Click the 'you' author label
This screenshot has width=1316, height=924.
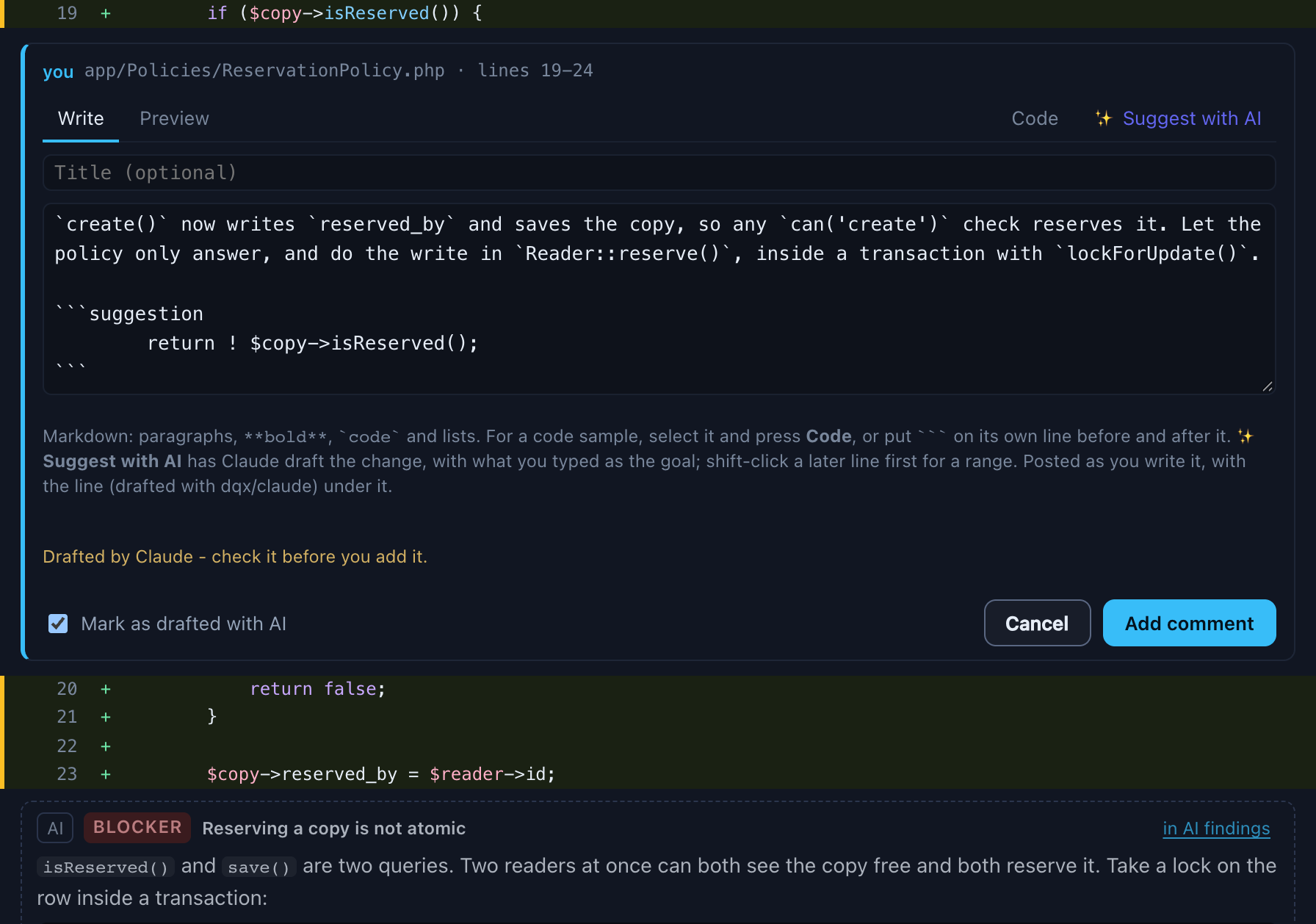(58, 71)
